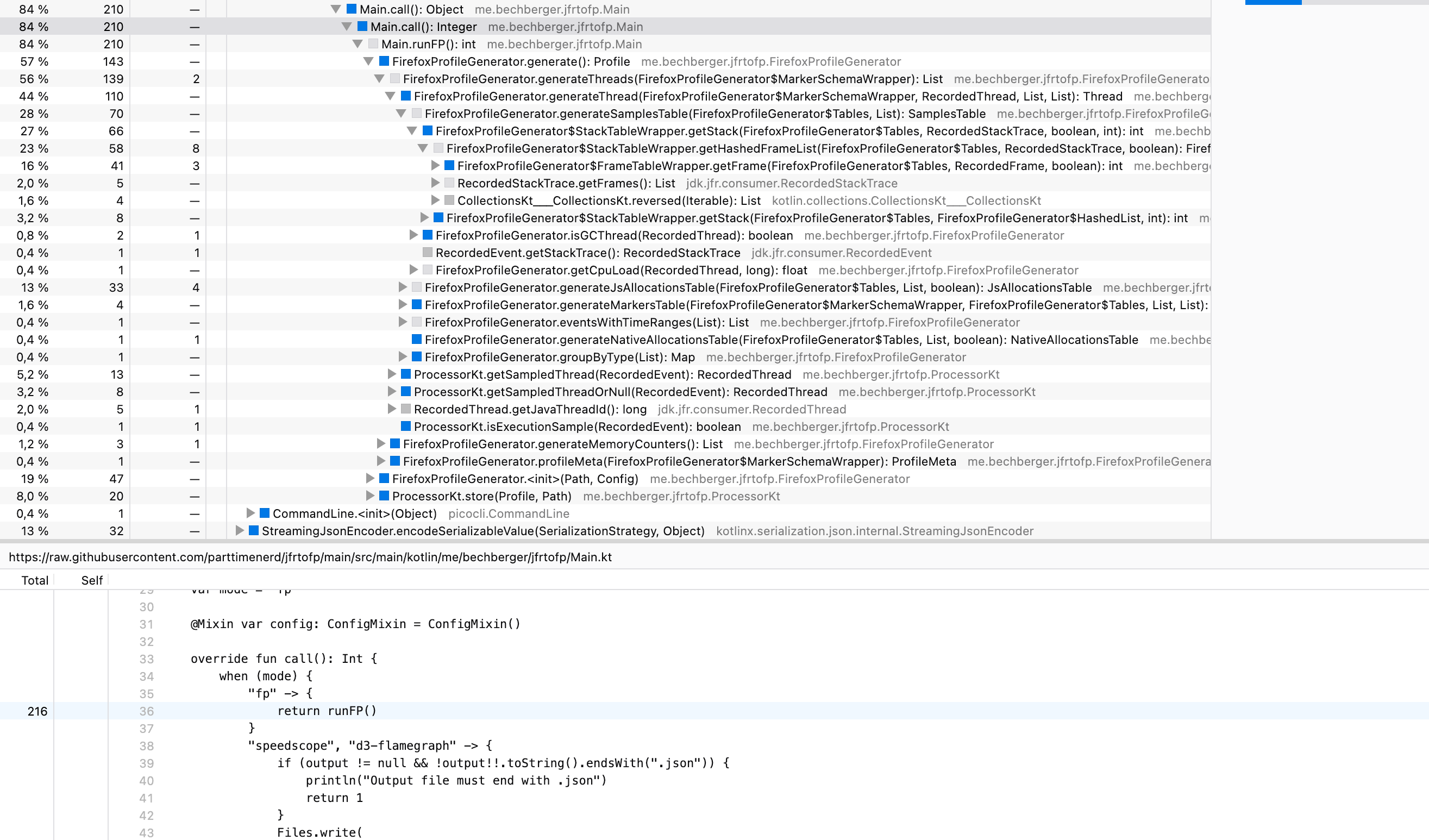Click source line 36 return runFP()
The height and width of the screenshot is (840, 1429).
(x=326, y=711)
